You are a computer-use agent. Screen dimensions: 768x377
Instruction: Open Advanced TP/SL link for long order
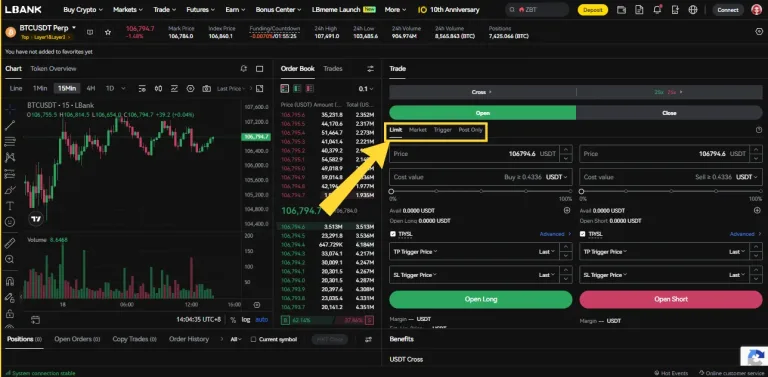(555, 234)
